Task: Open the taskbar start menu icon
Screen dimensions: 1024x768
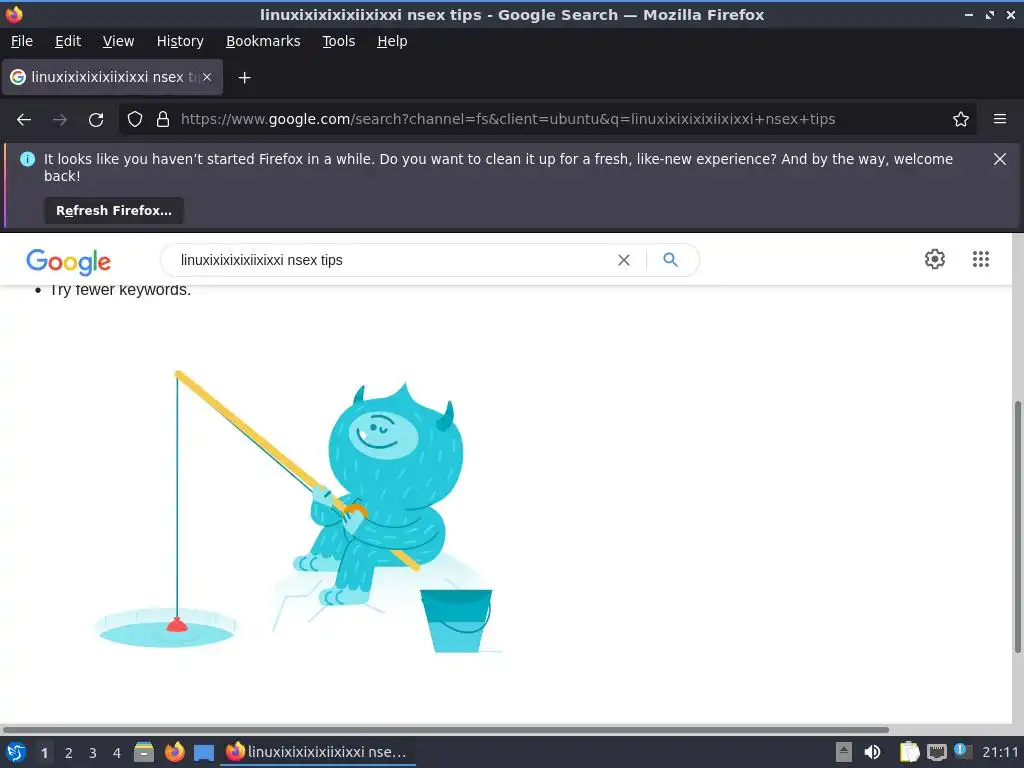Action: [16, 752]
